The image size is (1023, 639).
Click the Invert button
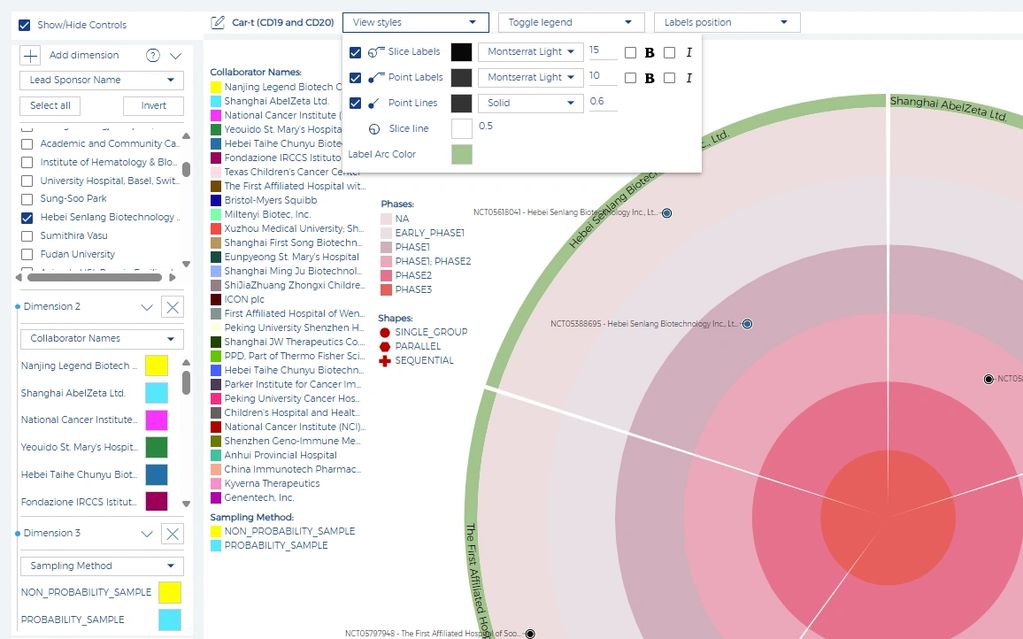153,106
